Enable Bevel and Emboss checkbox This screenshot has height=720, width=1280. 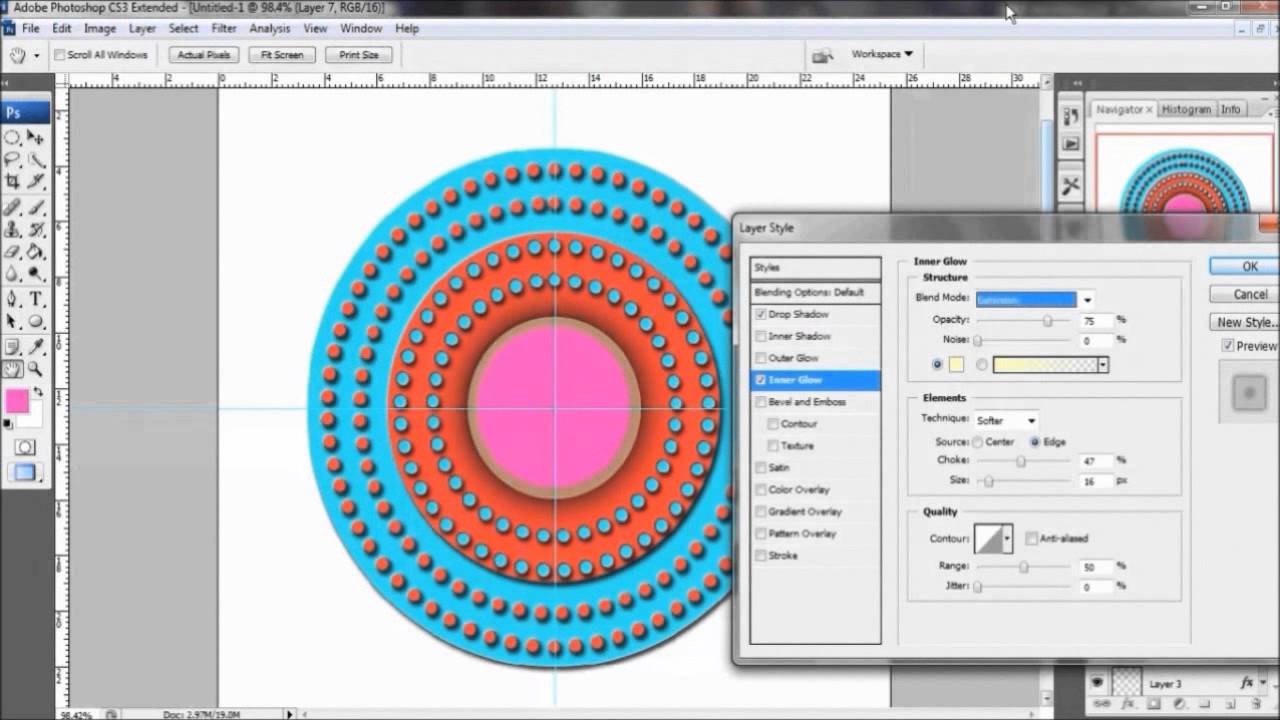pyautogui.click(x=762, y=402)
